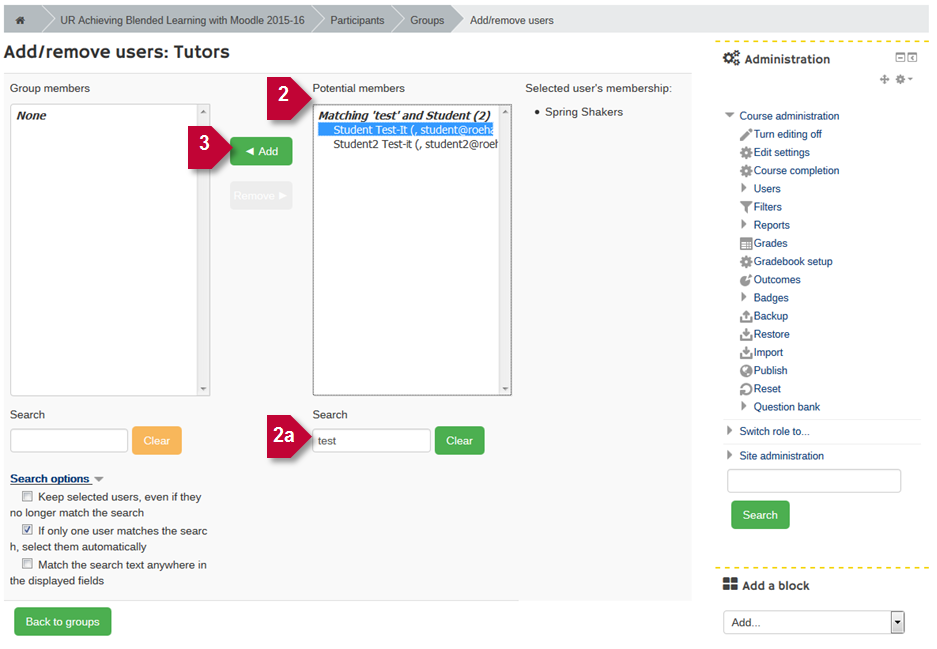Click the Outcomes icon
Screen dimensions: 937x649
[746, 280]
